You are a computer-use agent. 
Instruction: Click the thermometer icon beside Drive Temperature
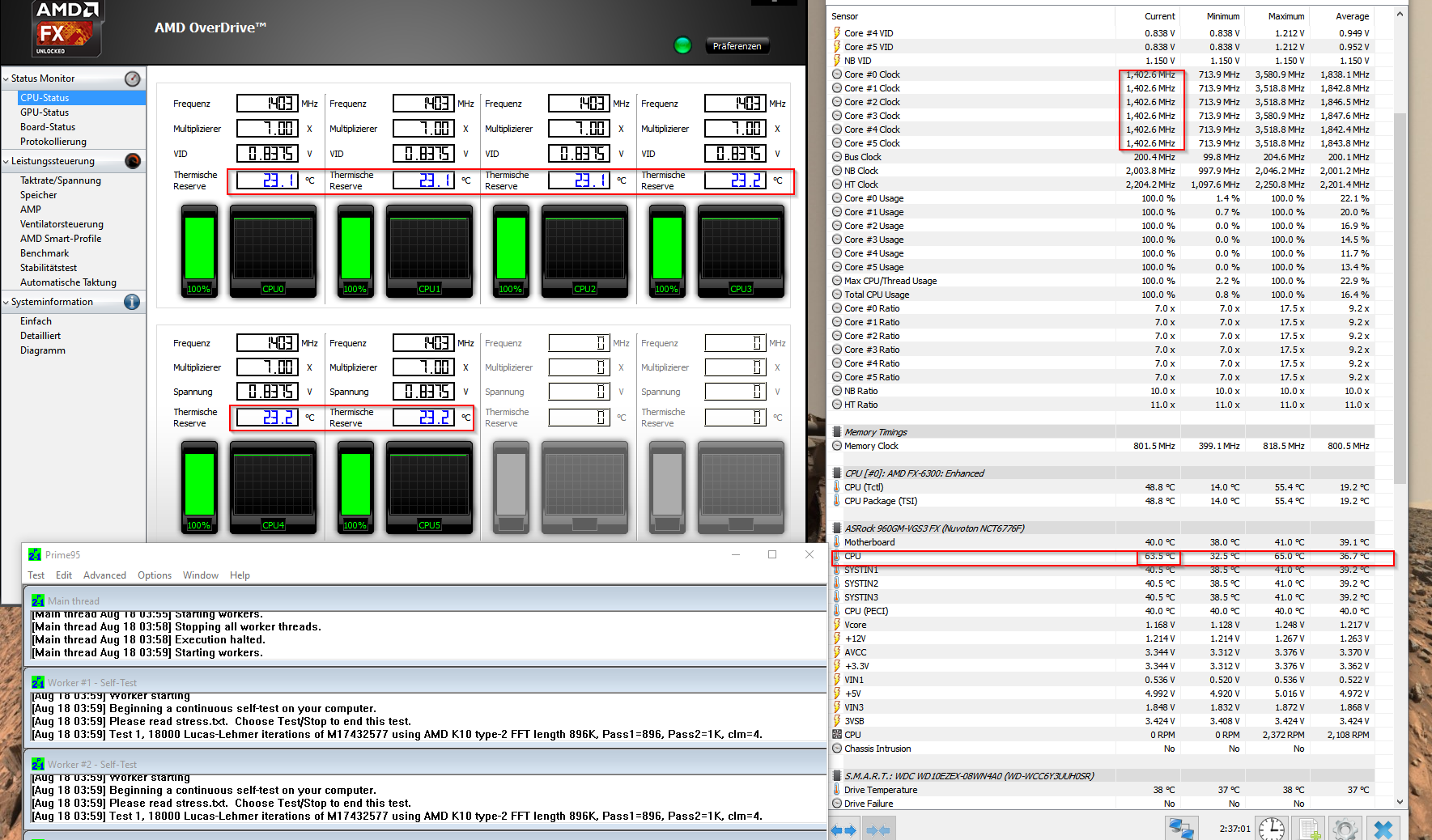(837, 790)
